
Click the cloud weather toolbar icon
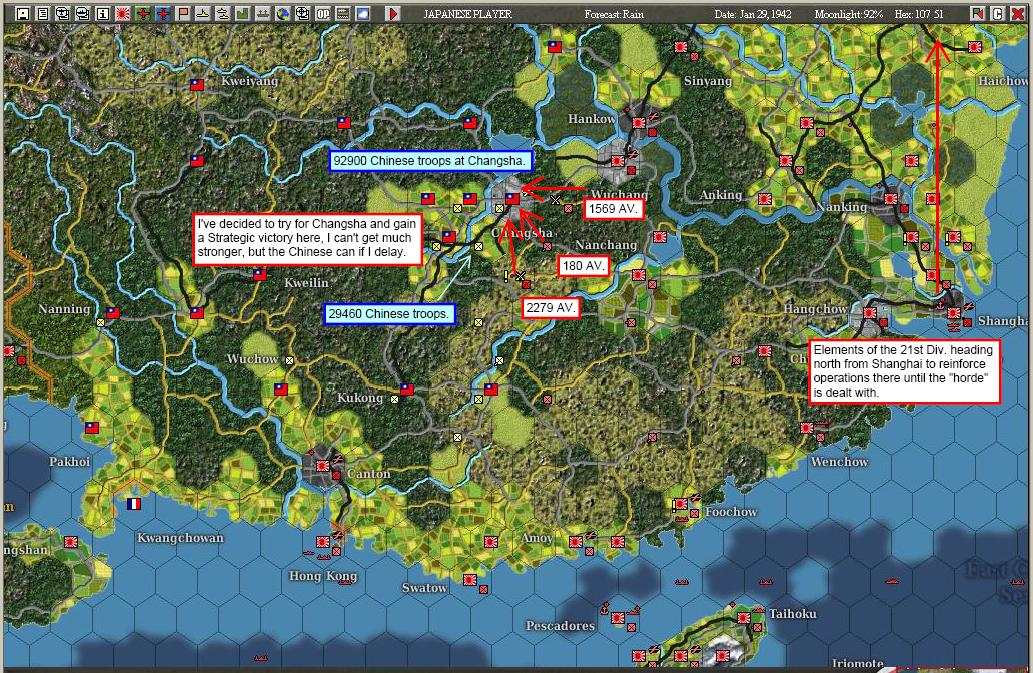coord(362,13)
